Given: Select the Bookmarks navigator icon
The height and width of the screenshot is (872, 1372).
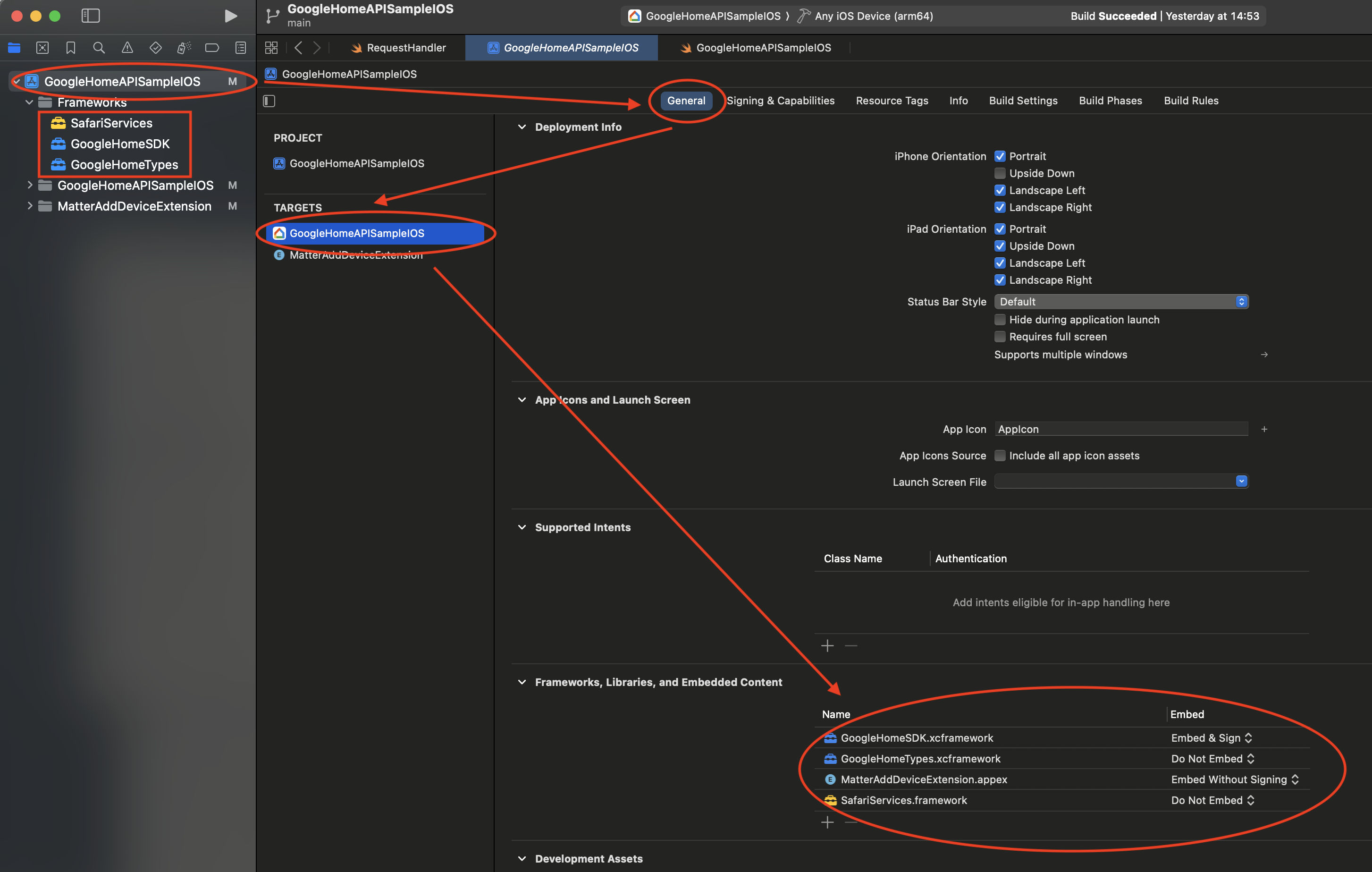Looking at the screenshot, I should point(71,48).
